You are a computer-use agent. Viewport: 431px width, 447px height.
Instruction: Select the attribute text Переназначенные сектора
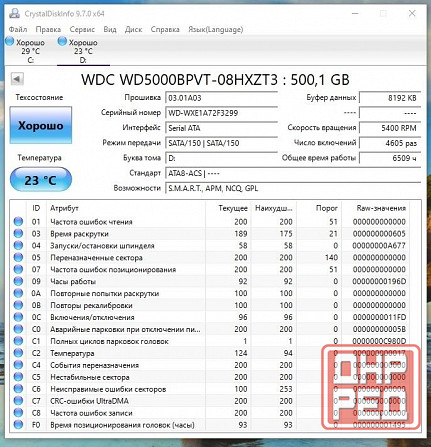pos(96,258)
